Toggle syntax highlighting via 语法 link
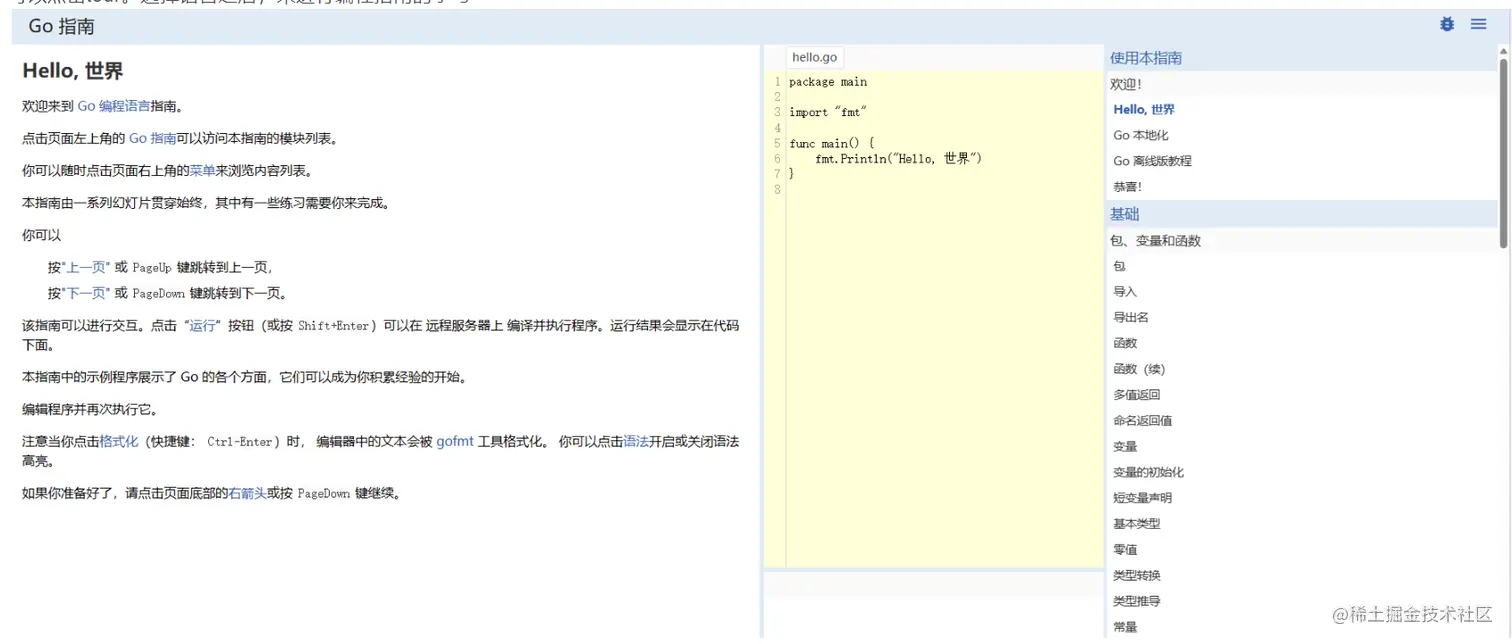 pyautogui.click(x=636, y=441)
